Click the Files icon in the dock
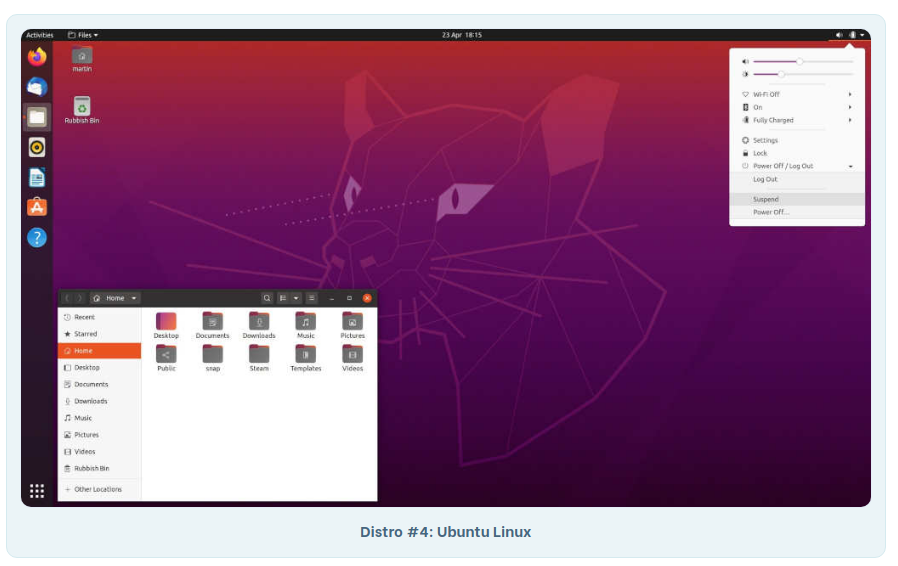This screenshot has height=566, width=898. 37,117
